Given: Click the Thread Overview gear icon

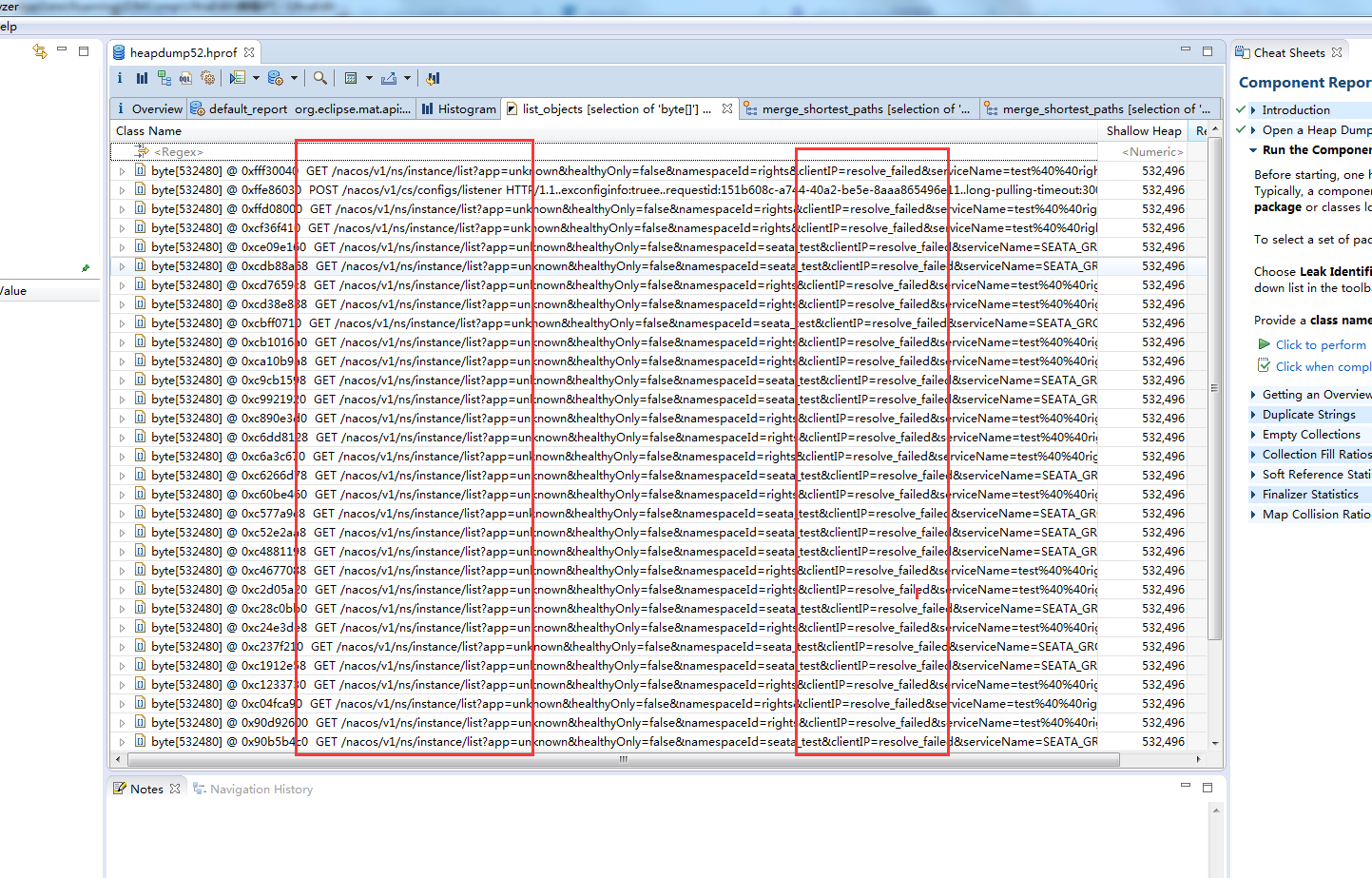Looking at the screenshot, I should pos(207,78).
